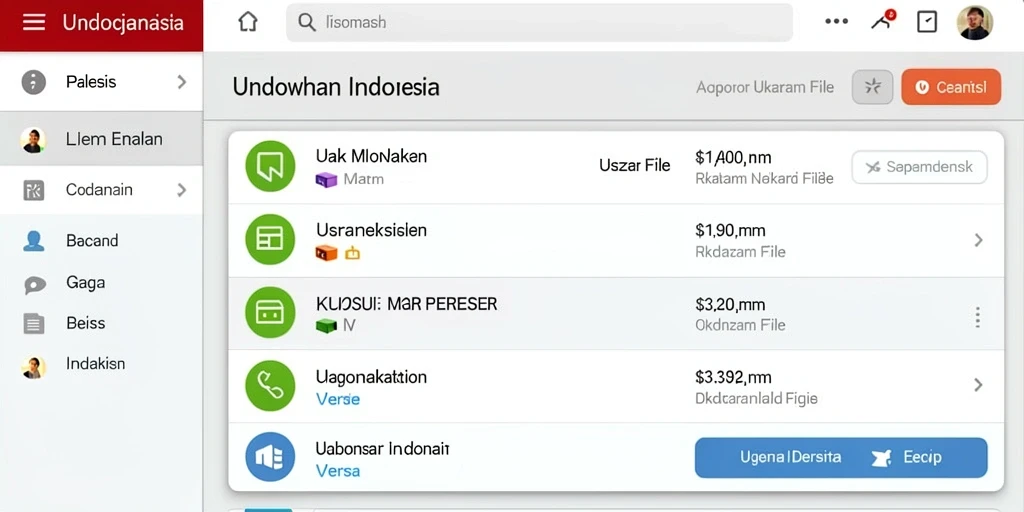Click the KUJSUI MaR PERESER green icon
Image resolution: width=1024 pixels, height=512 pixels.
point(270,312)
